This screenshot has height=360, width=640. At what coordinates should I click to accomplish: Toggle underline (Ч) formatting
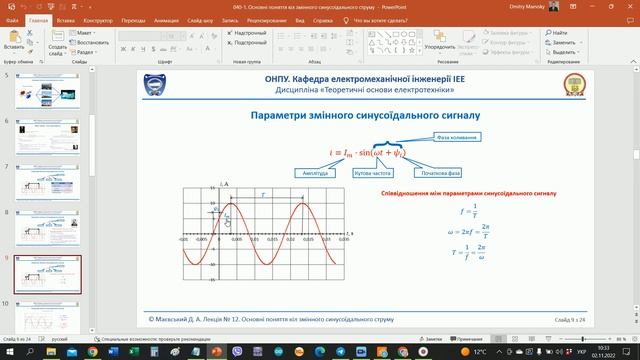pyautogui.click(x=143, y=49)
